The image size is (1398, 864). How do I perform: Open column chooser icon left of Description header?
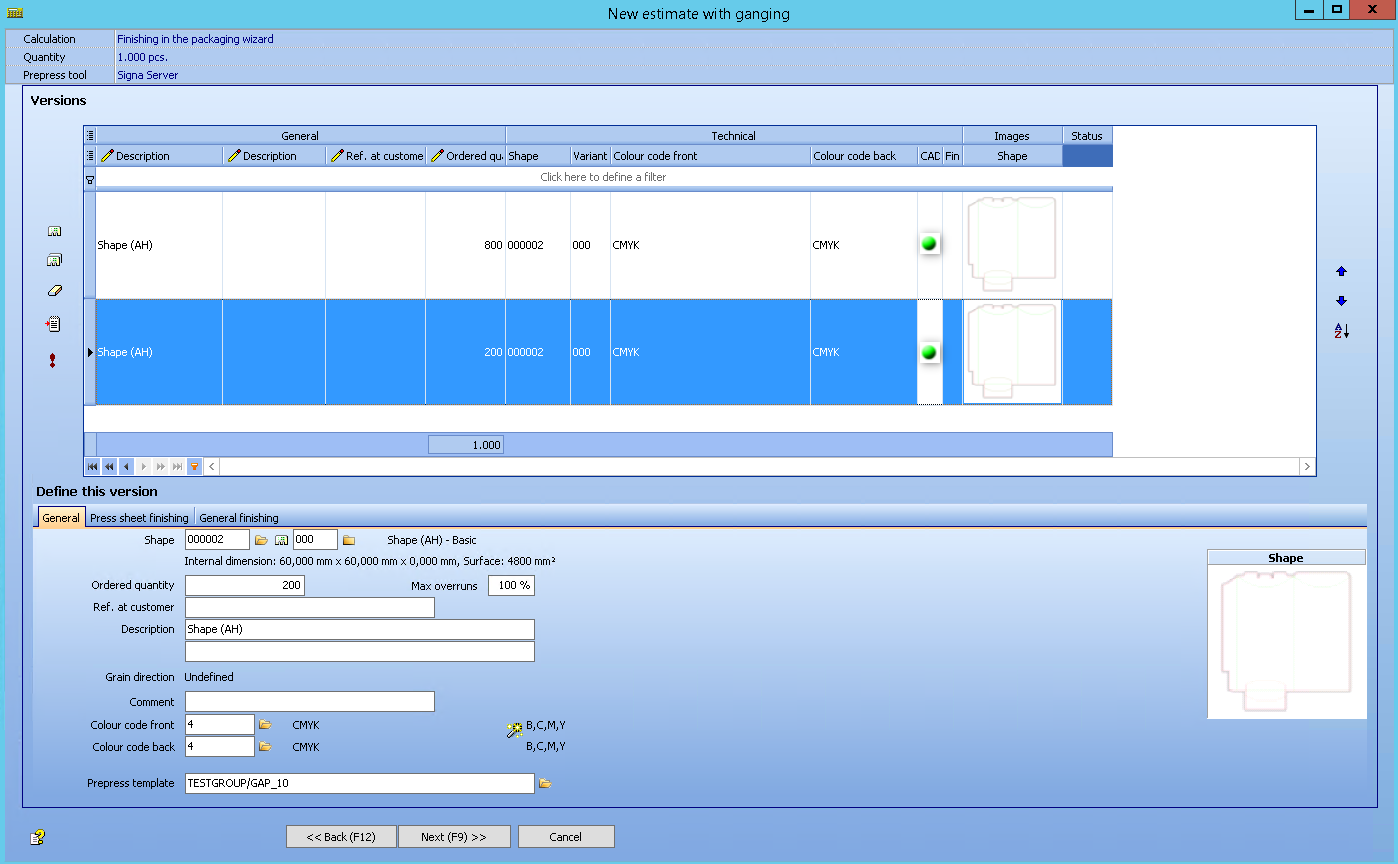click(x=90, y=156)
